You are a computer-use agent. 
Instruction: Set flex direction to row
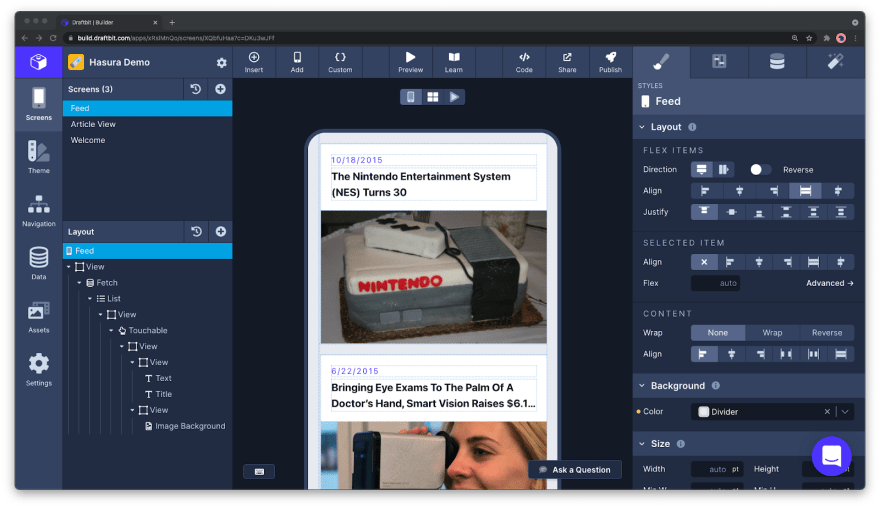click(x=723, y=170)
